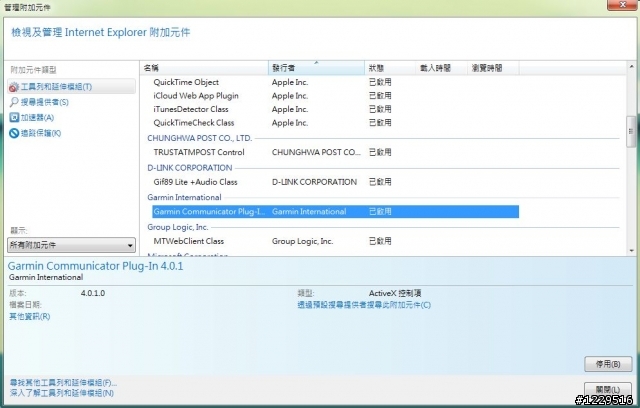Select Garmin Communicator Plug-In row
This screenshot has width=640, height=408.
pyautogui.click(x=336, y=211)
